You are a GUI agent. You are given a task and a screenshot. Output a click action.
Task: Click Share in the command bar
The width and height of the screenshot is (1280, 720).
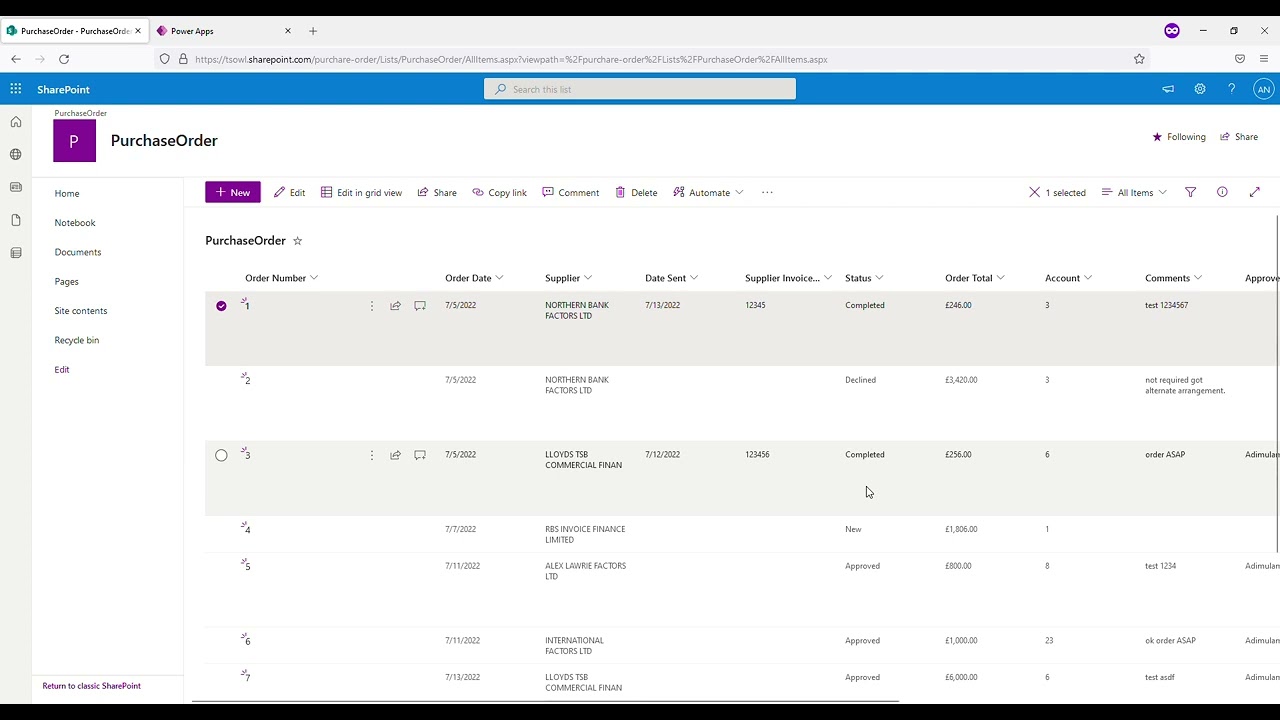pyautogui.click(x=437, y=192)
